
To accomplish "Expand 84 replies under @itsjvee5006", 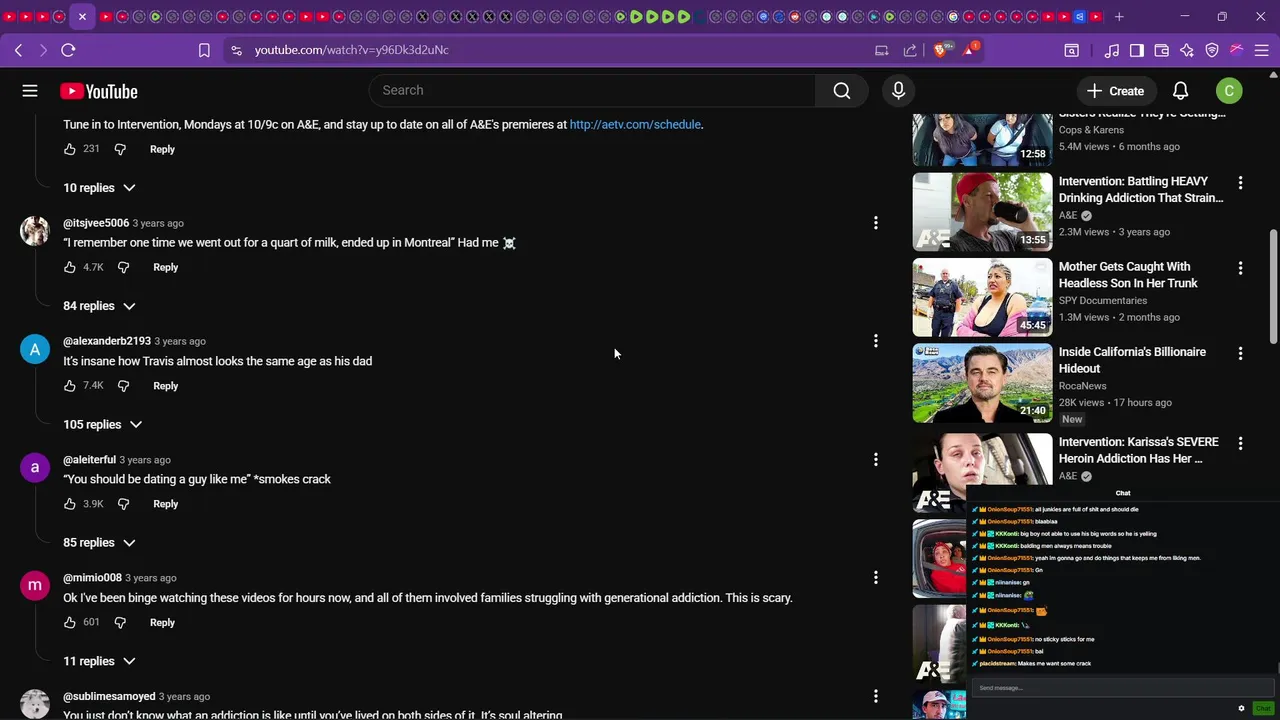I will [99, 306].
